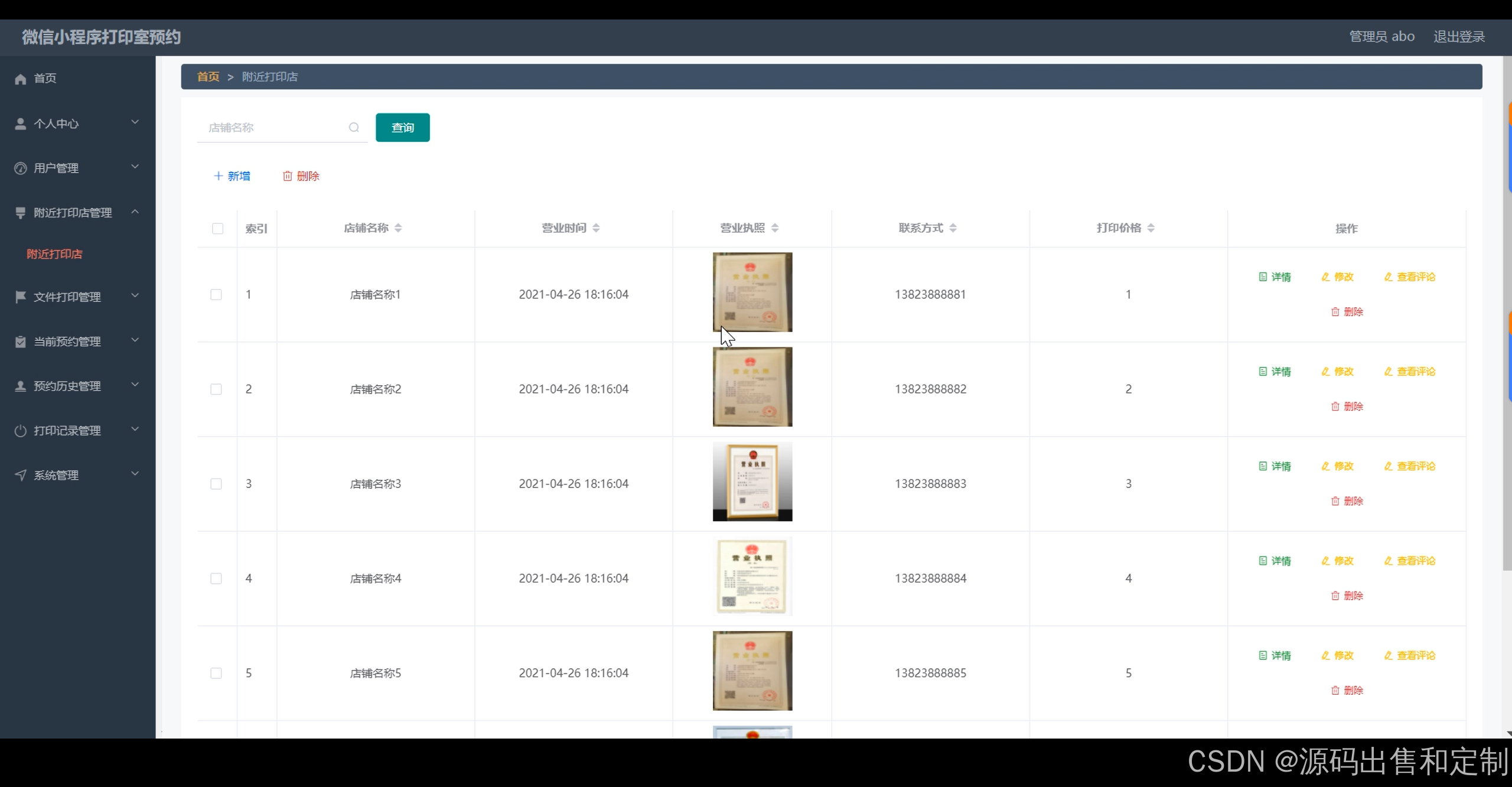
Task: Click the plus 新增 add icon
Action: pyautogui.click(x=218, y=176)
